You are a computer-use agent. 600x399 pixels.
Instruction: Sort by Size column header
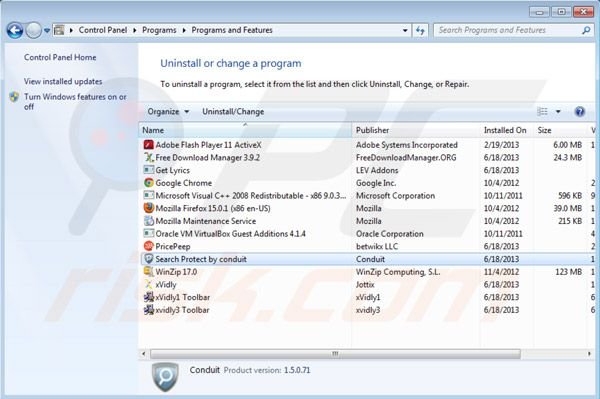point(560,130)
